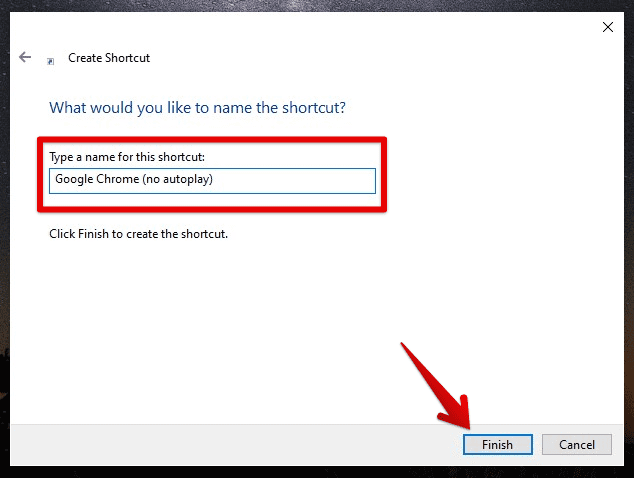Click text 'Click Finish to create the shortcut.'
Screen dimensions: 634x478
139,234
